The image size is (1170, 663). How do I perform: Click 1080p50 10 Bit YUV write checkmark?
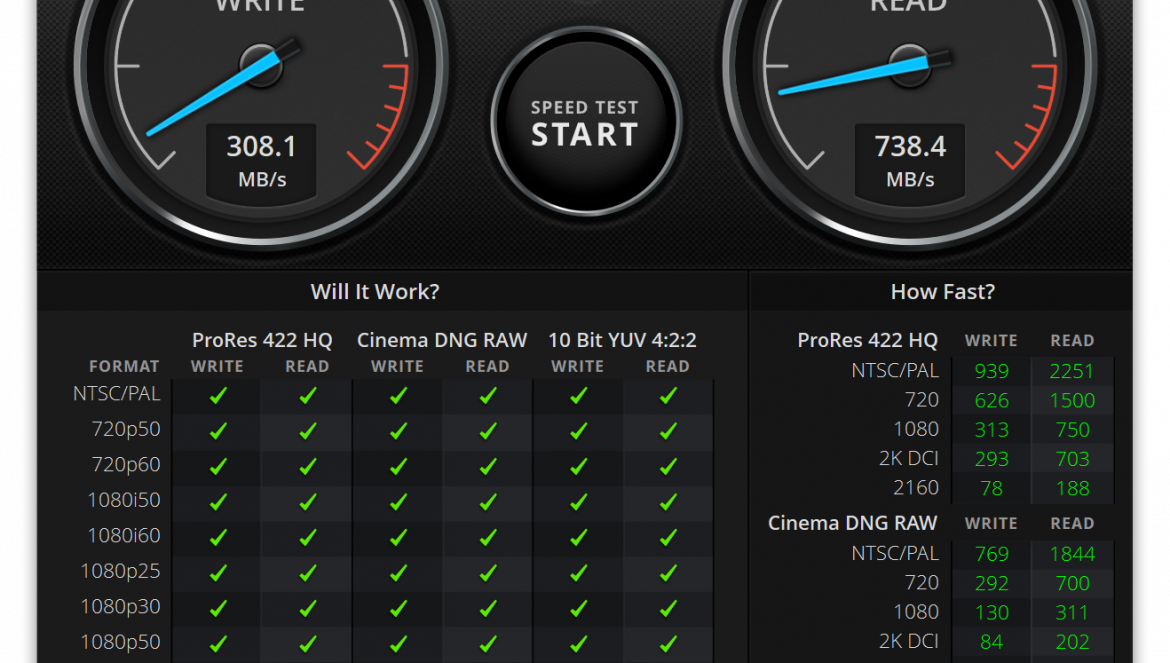(578, 644)
